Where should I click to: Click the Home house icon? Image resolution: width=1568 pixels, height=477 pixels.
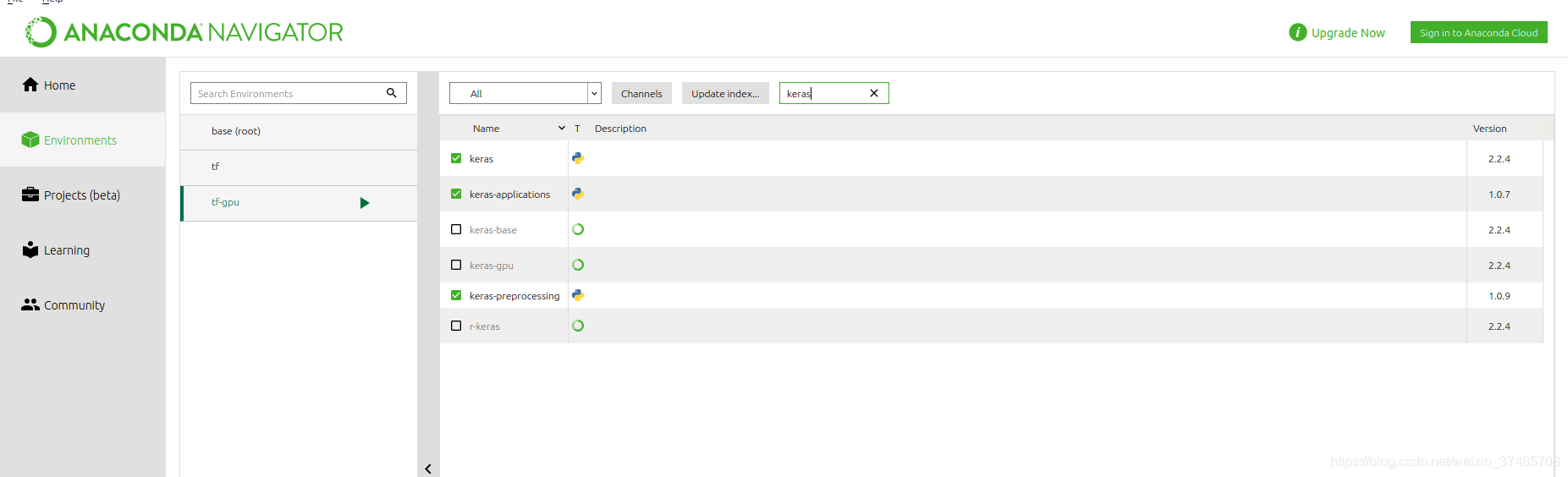[30, 85]
